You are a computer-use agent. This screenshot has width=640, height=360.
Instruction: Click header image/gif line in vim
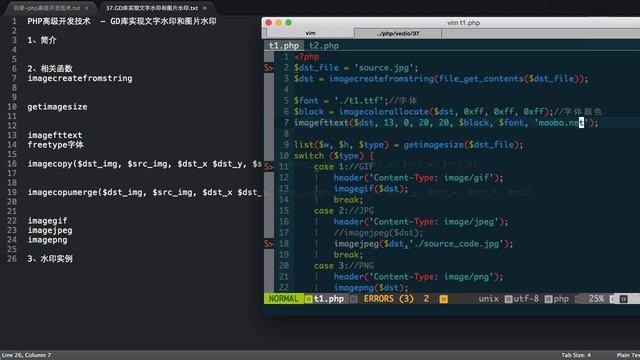pos(418,178)
